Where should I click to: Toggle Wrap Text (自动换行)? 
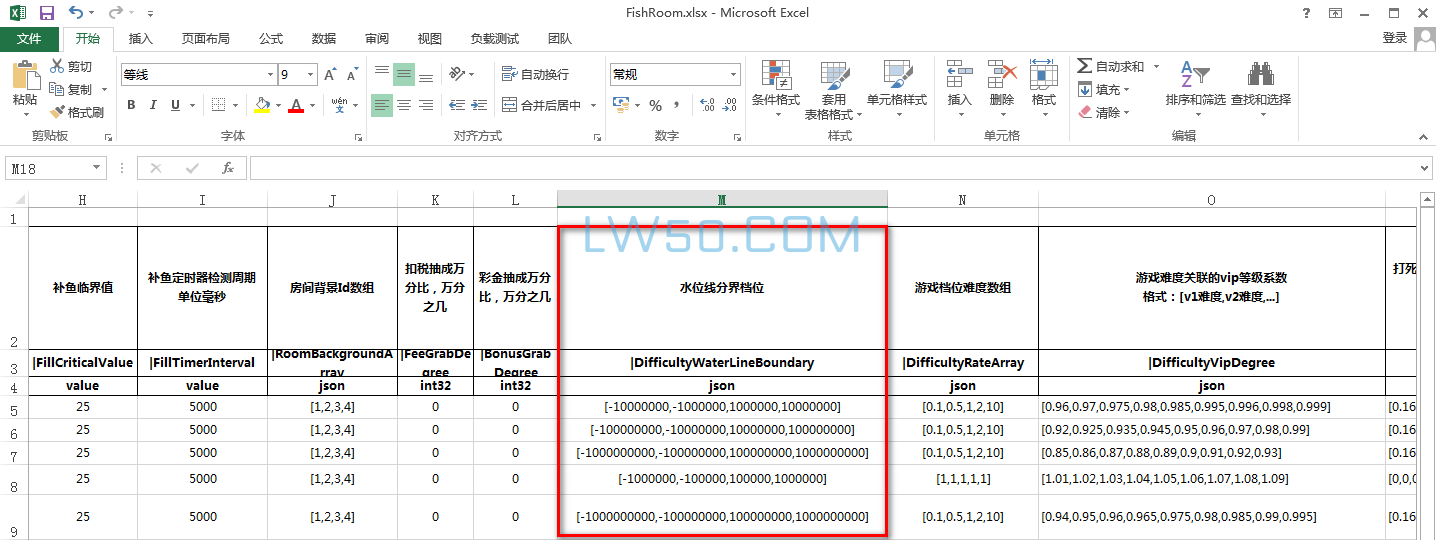tap(536, 74)
